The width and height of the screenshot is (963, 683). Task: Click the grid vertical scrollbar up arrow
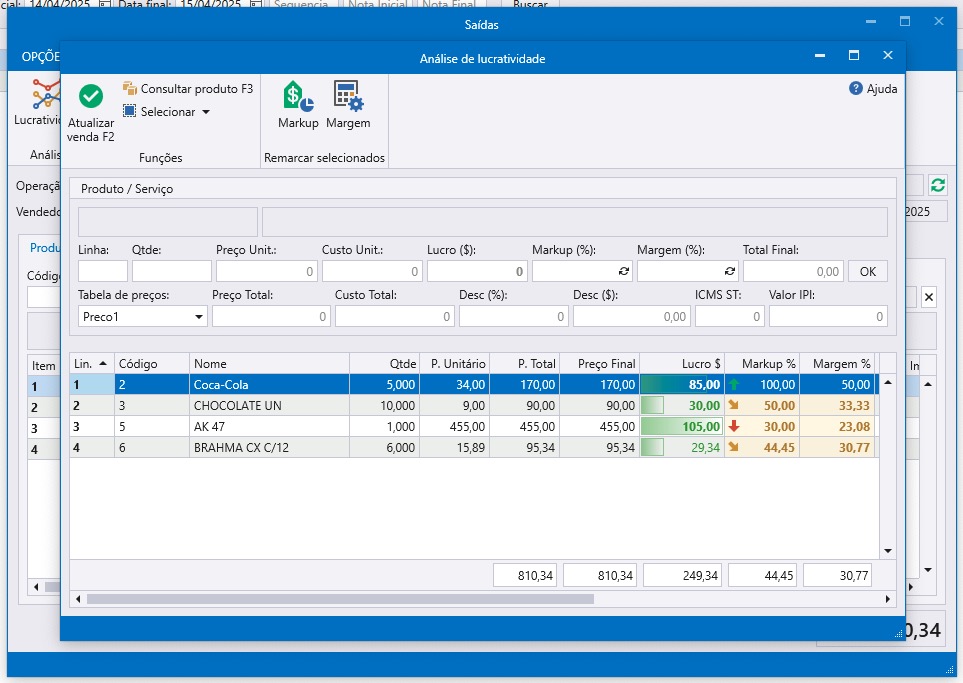click(x=887, y=383)
